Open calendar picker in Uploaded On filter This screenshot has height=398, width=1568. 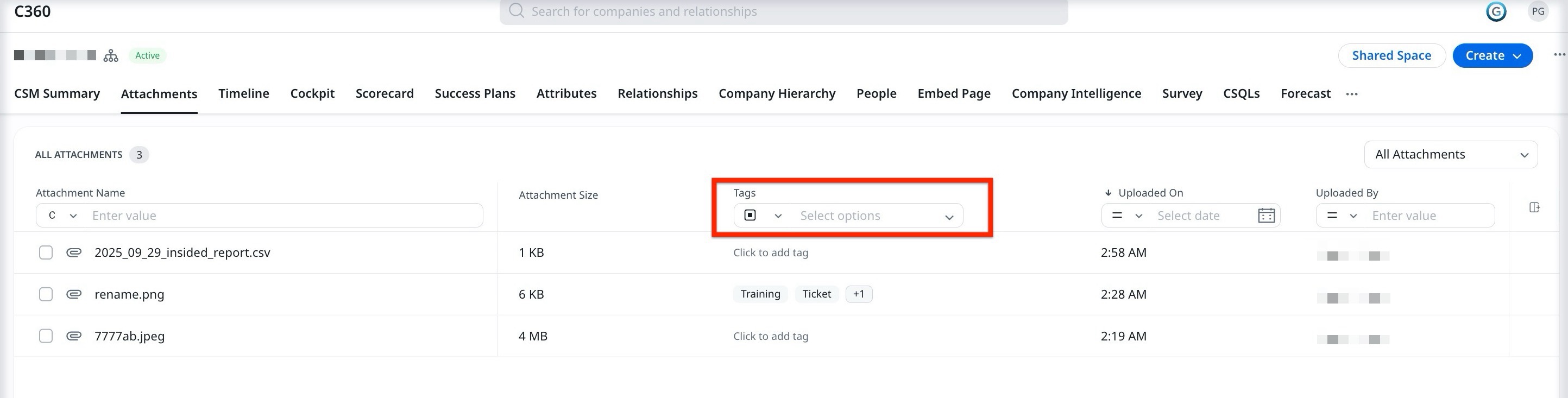coord(1266,216)
